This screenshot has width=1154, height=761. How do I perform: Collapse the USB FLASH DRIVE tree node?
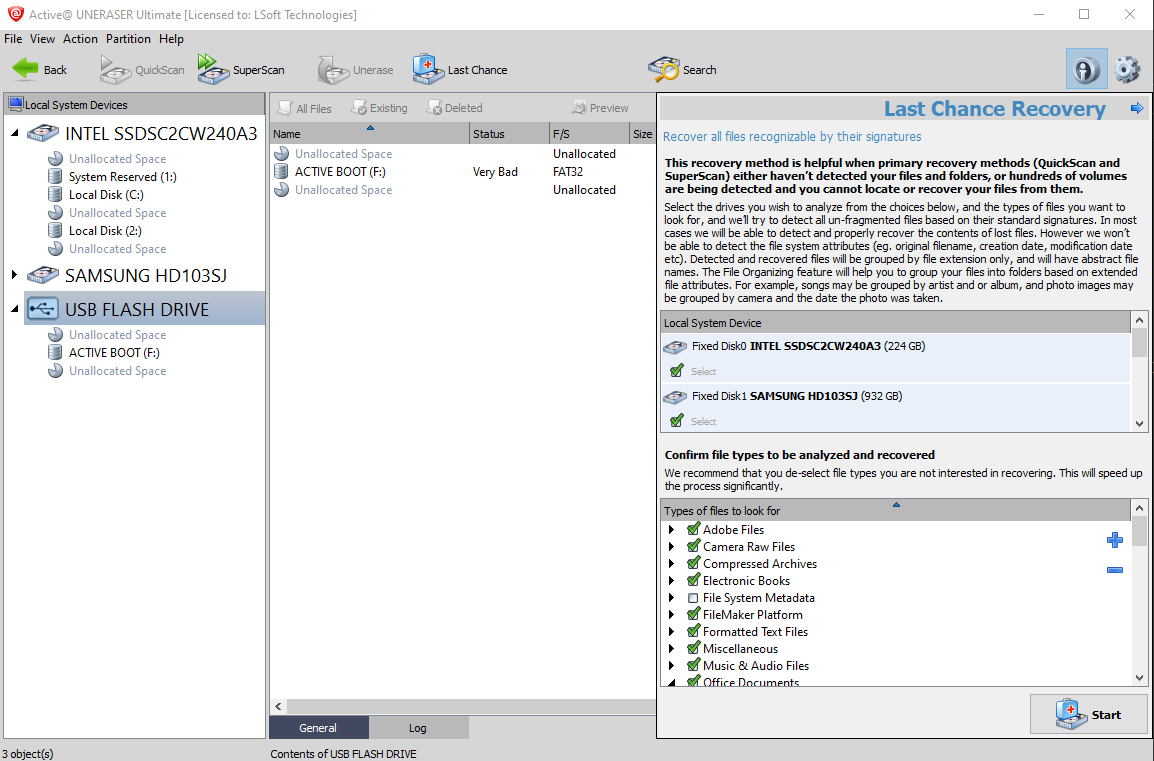point(15,310)
